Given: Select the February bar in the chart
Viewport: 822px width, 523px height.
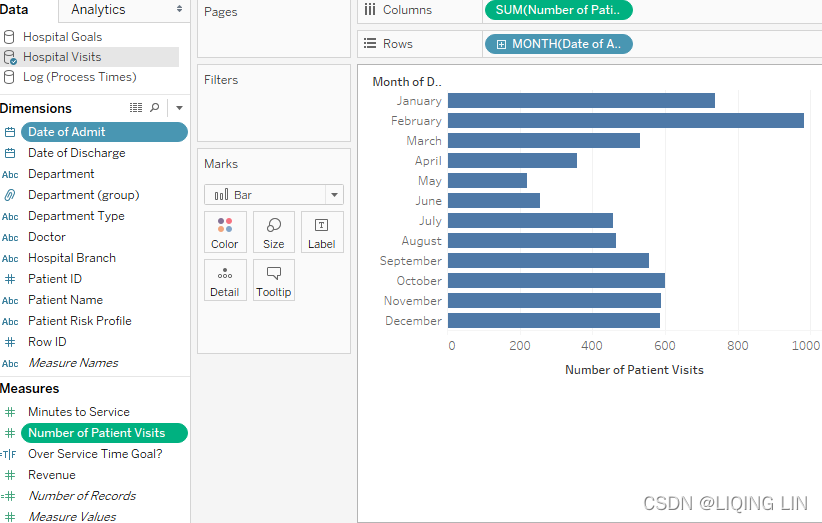Looking at the screenshot, I should point(626,121).
